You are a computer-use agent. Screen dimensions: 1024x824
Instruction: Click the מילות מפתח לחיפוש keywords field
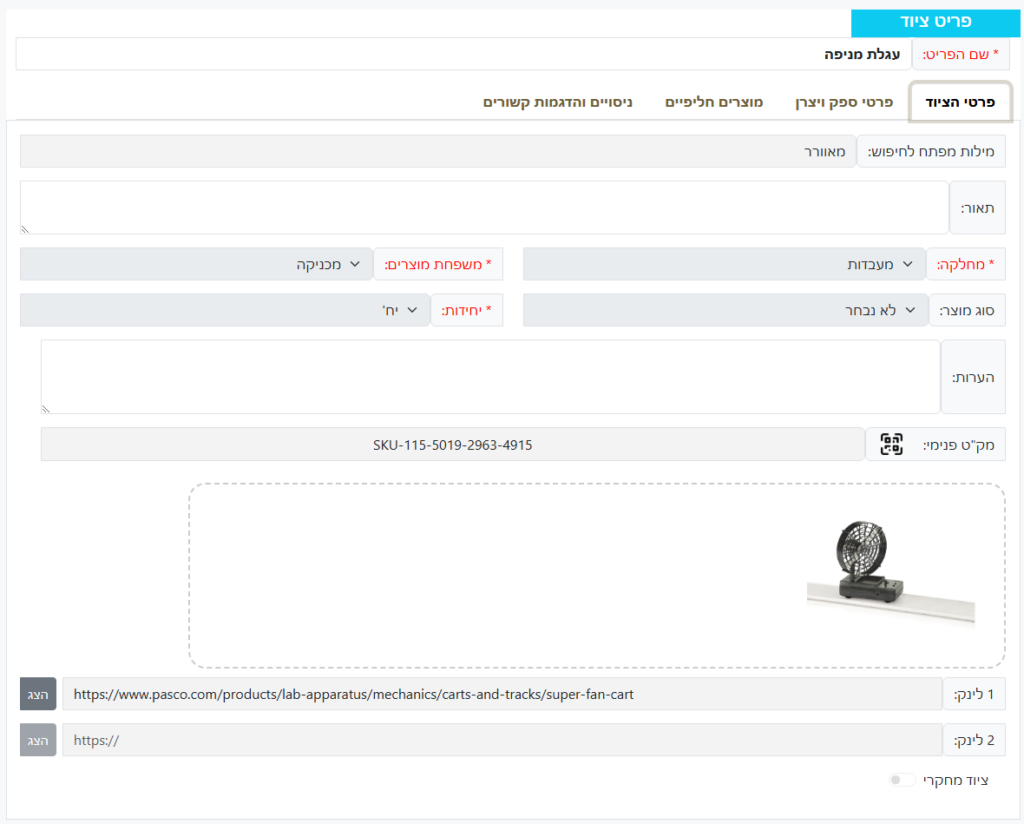tap(437, 152)
